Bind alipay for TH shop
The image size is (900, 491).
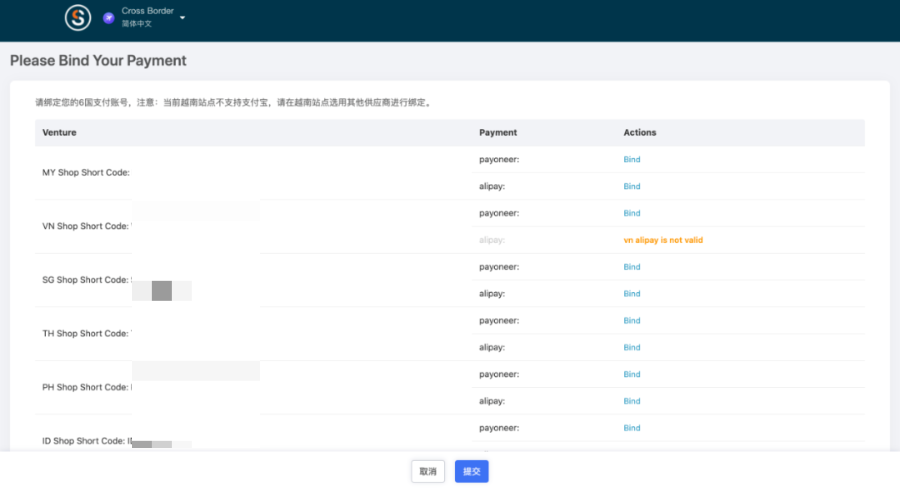coord(632,347)
